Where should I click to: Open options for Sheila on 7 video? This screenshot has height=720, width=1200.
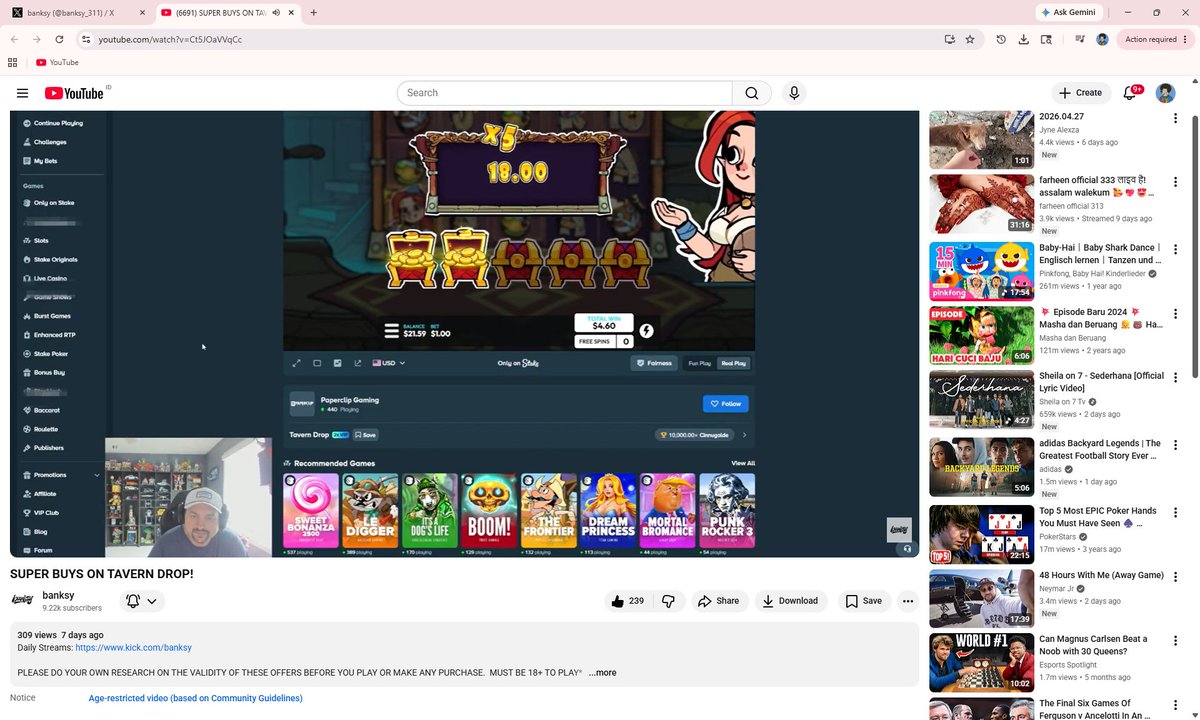(x=1175, y=379)
